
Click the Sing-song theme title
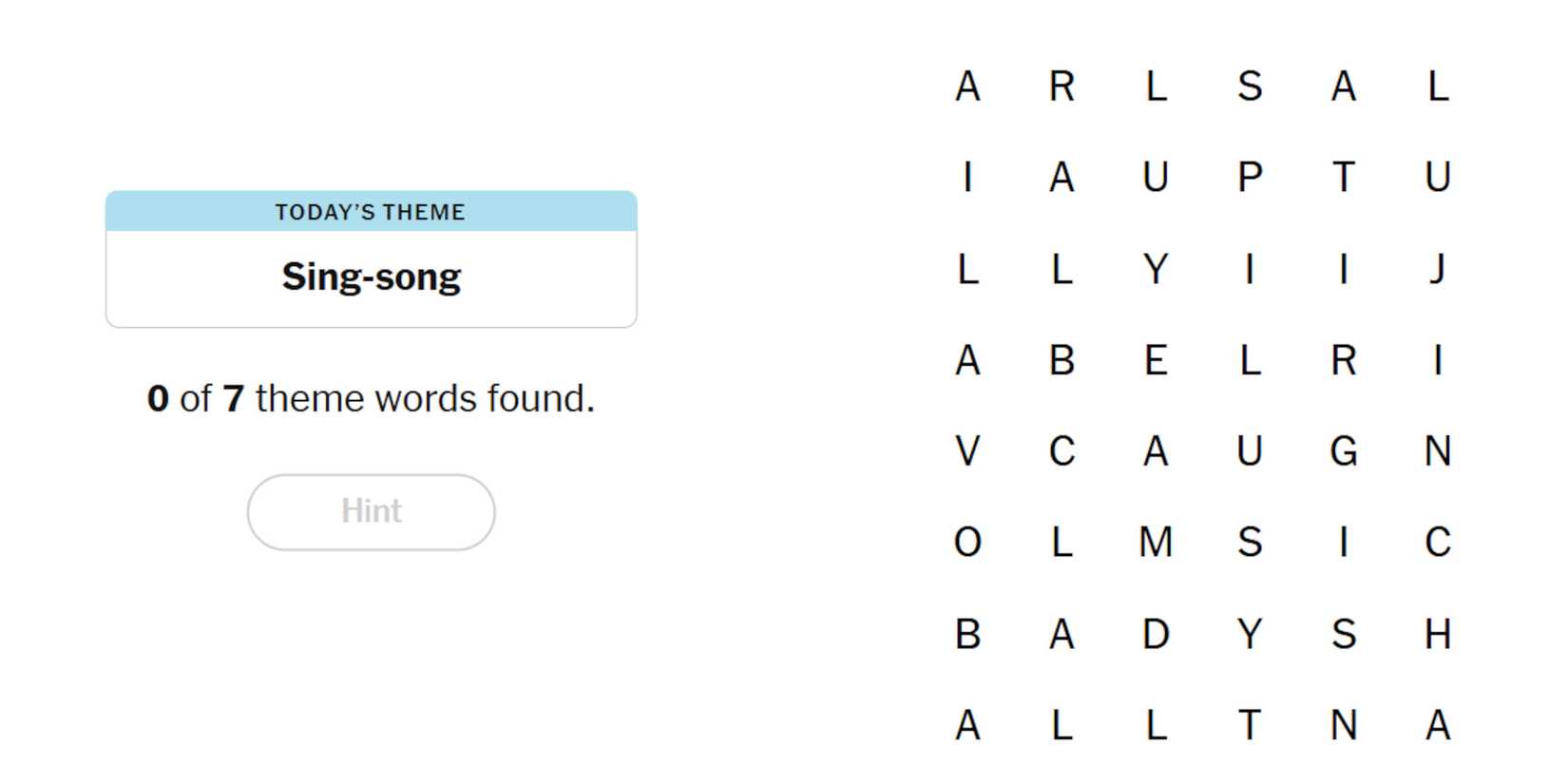(x=371, y=277)
